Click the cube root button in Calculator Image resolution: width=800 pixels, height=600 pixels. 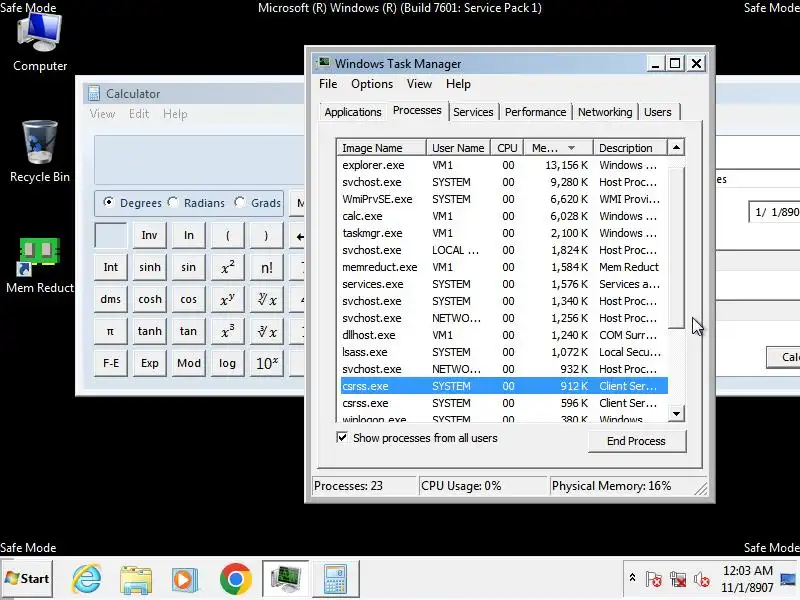(267, 331)
